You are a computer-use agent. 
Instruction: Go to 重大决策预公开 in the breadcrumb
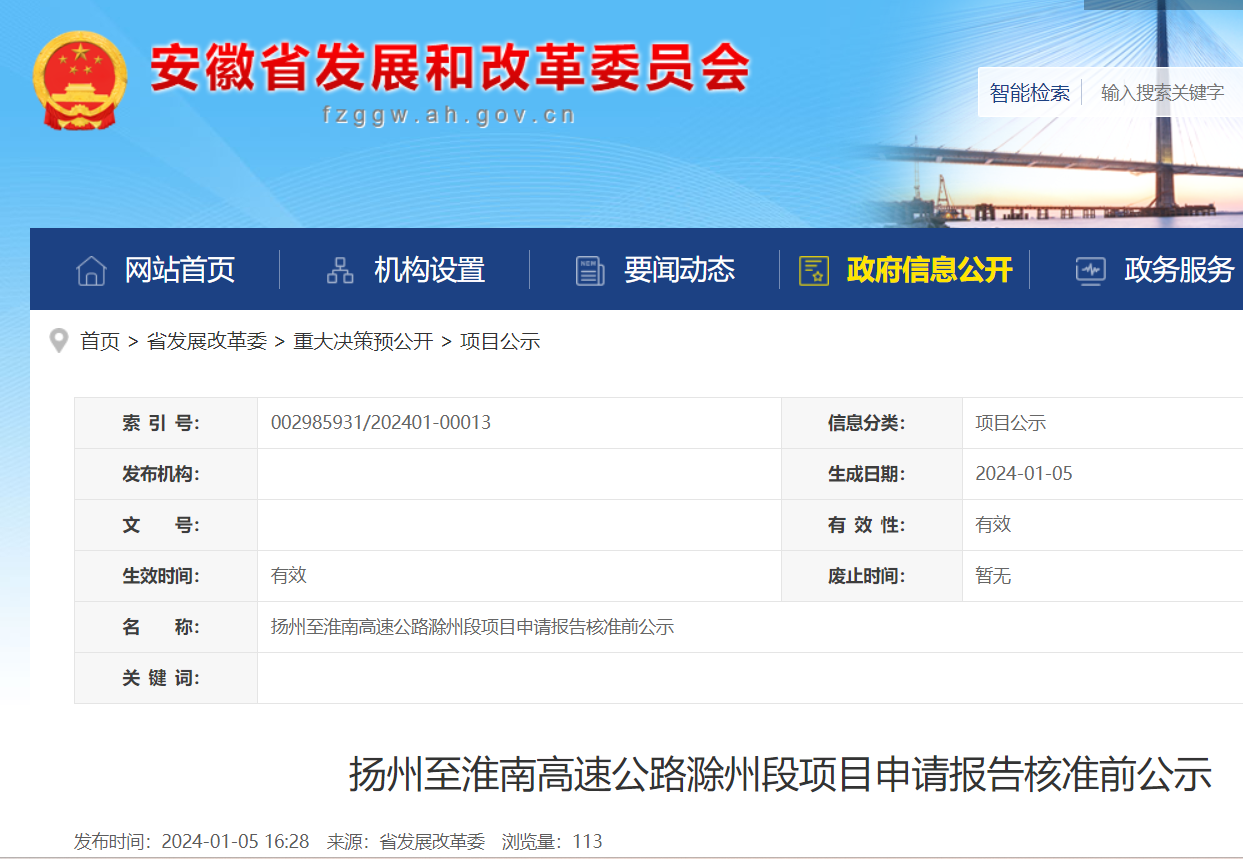(363, 341)
